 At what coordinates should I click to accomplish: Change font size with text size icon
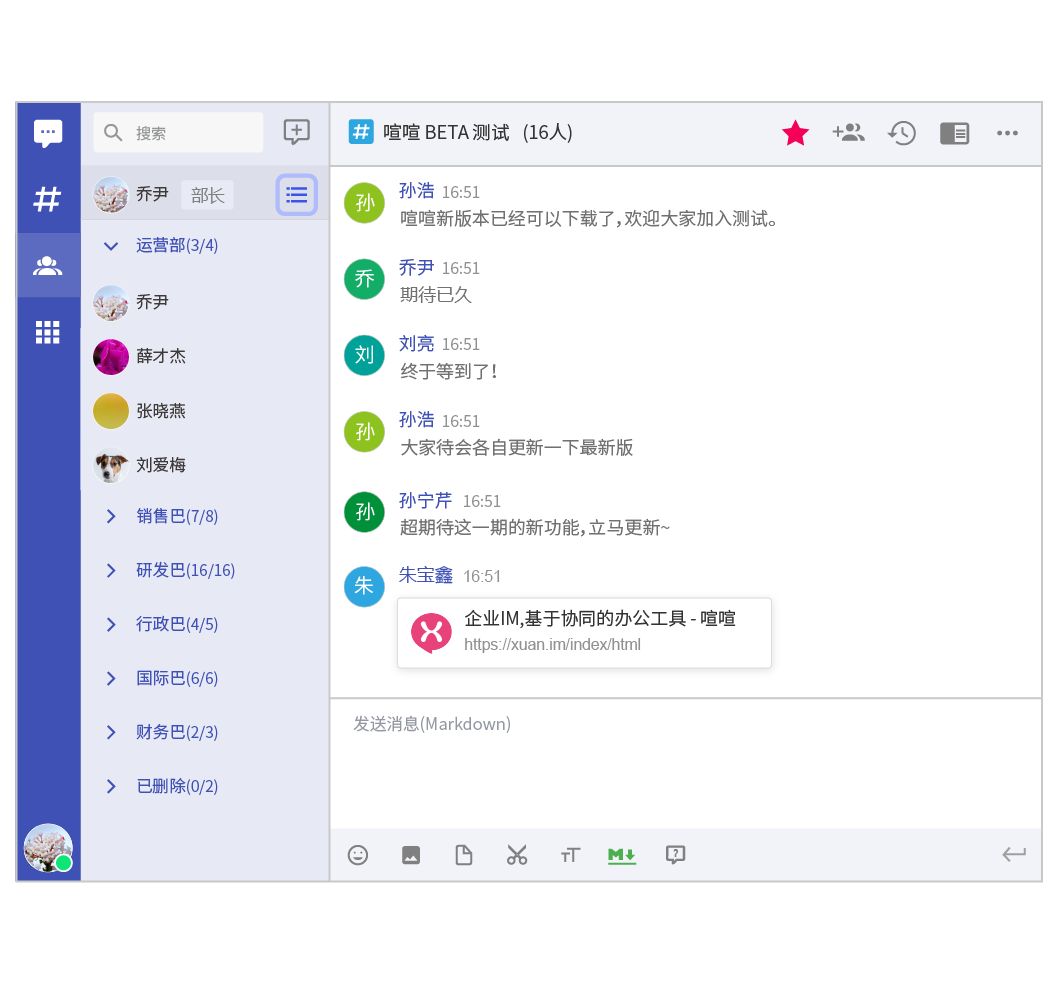[570, 855]
